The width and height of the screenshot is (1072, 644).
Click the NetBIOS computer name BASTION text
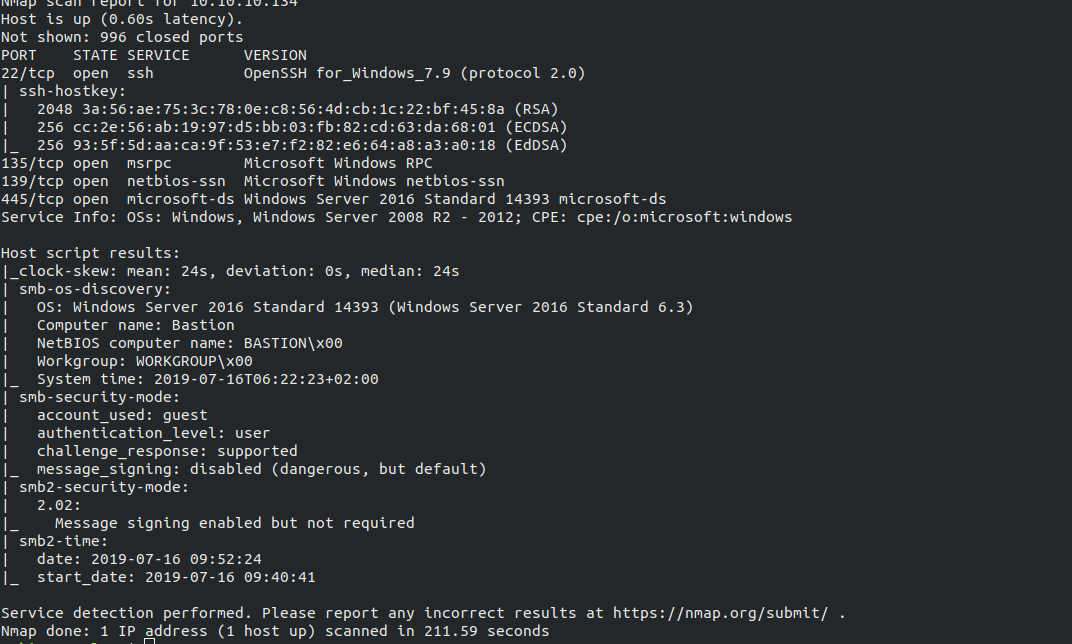click(x=189, y=343)
